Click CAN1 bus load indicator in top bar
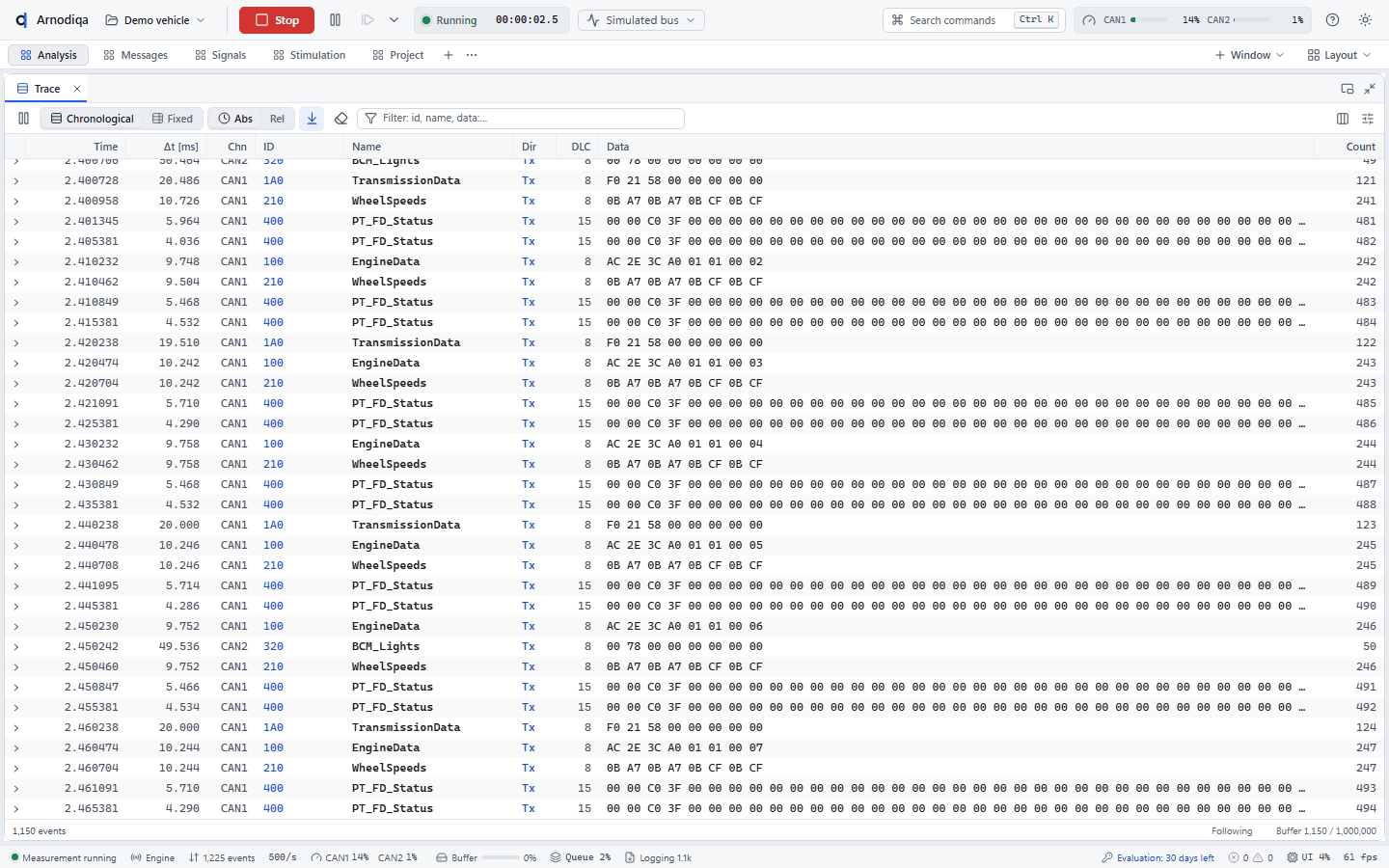The height and width of the screenshot is (868, 1389). point(1138,20)
